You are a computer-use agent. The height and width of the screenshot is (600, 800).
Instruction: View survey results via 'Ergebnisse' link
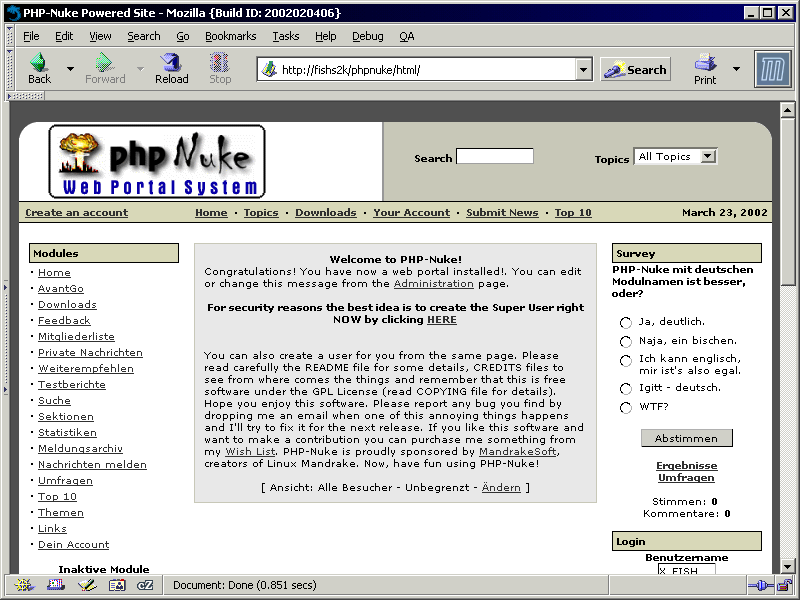coord(687,466)
